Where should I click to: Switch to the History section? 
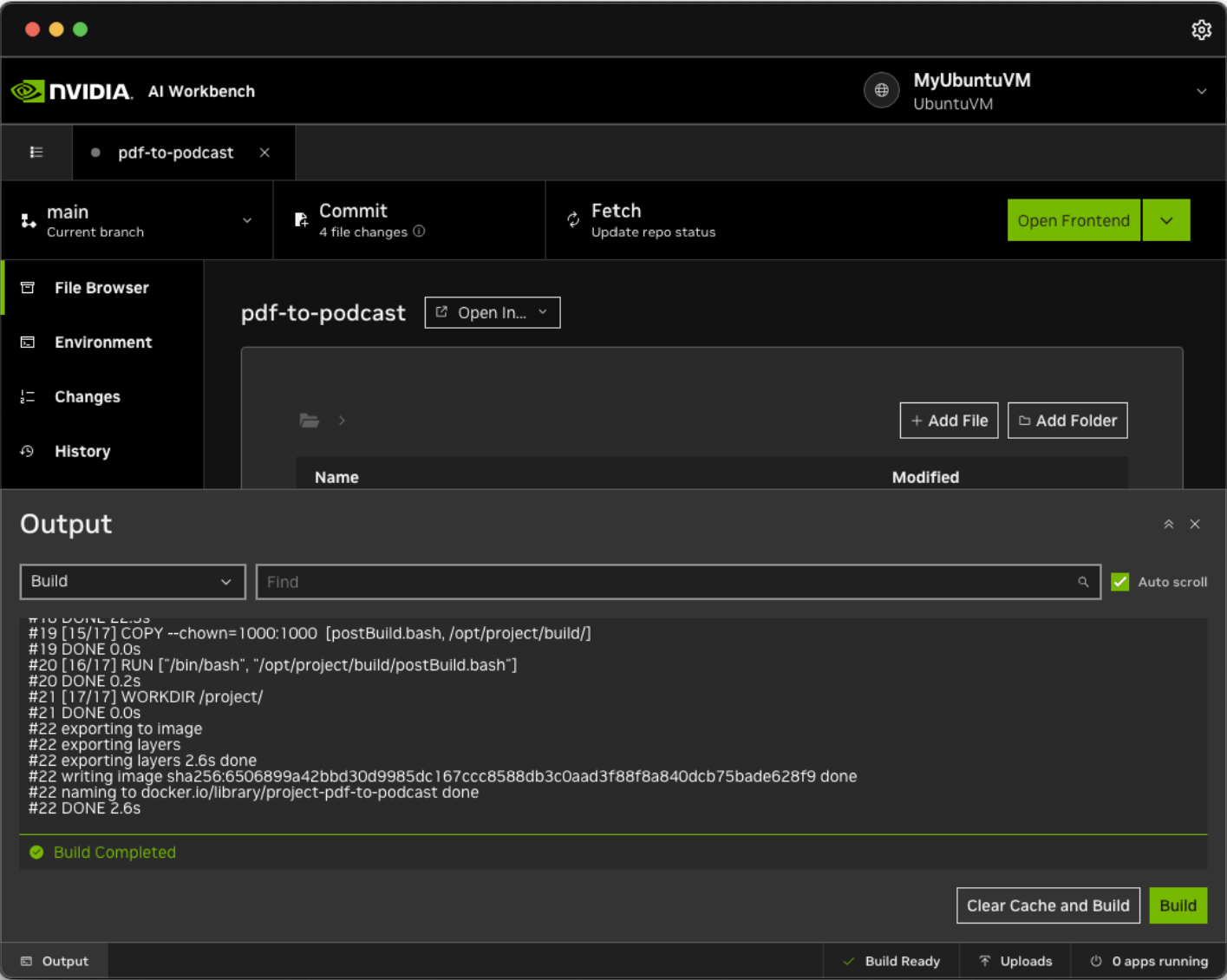click(82, 451)
